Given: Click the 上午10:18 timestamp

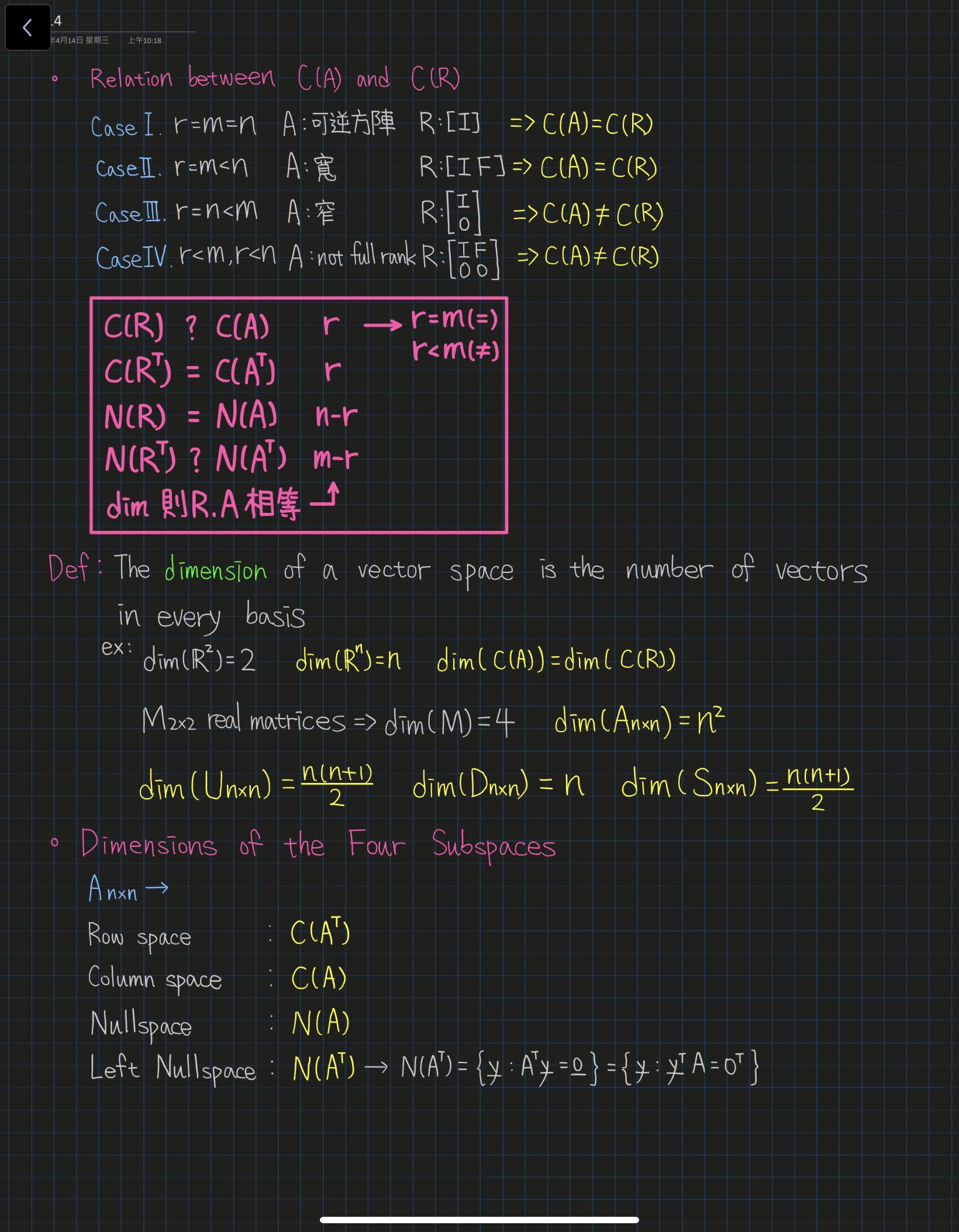Looking at the screenshot, I should (144, 40).
